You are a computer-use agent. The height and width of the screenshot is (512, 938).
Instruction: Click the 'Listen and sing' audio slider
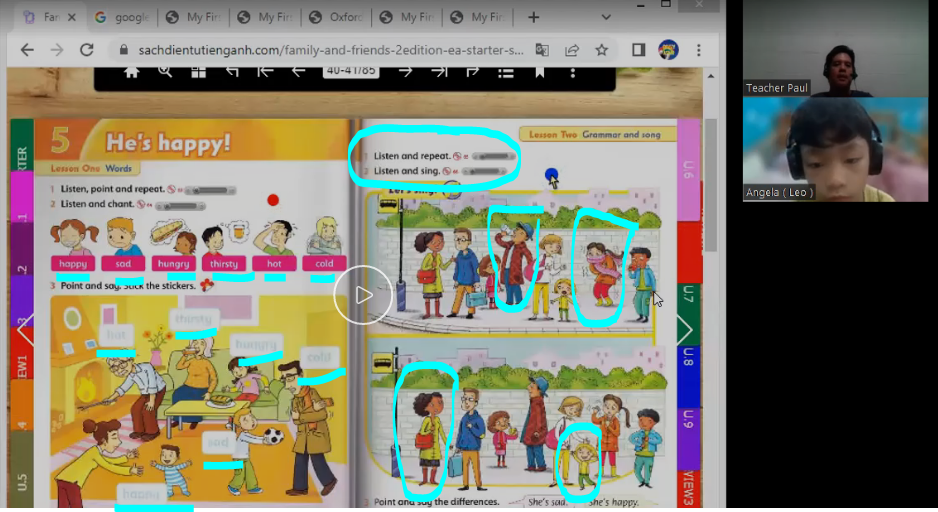coord(483,172)
